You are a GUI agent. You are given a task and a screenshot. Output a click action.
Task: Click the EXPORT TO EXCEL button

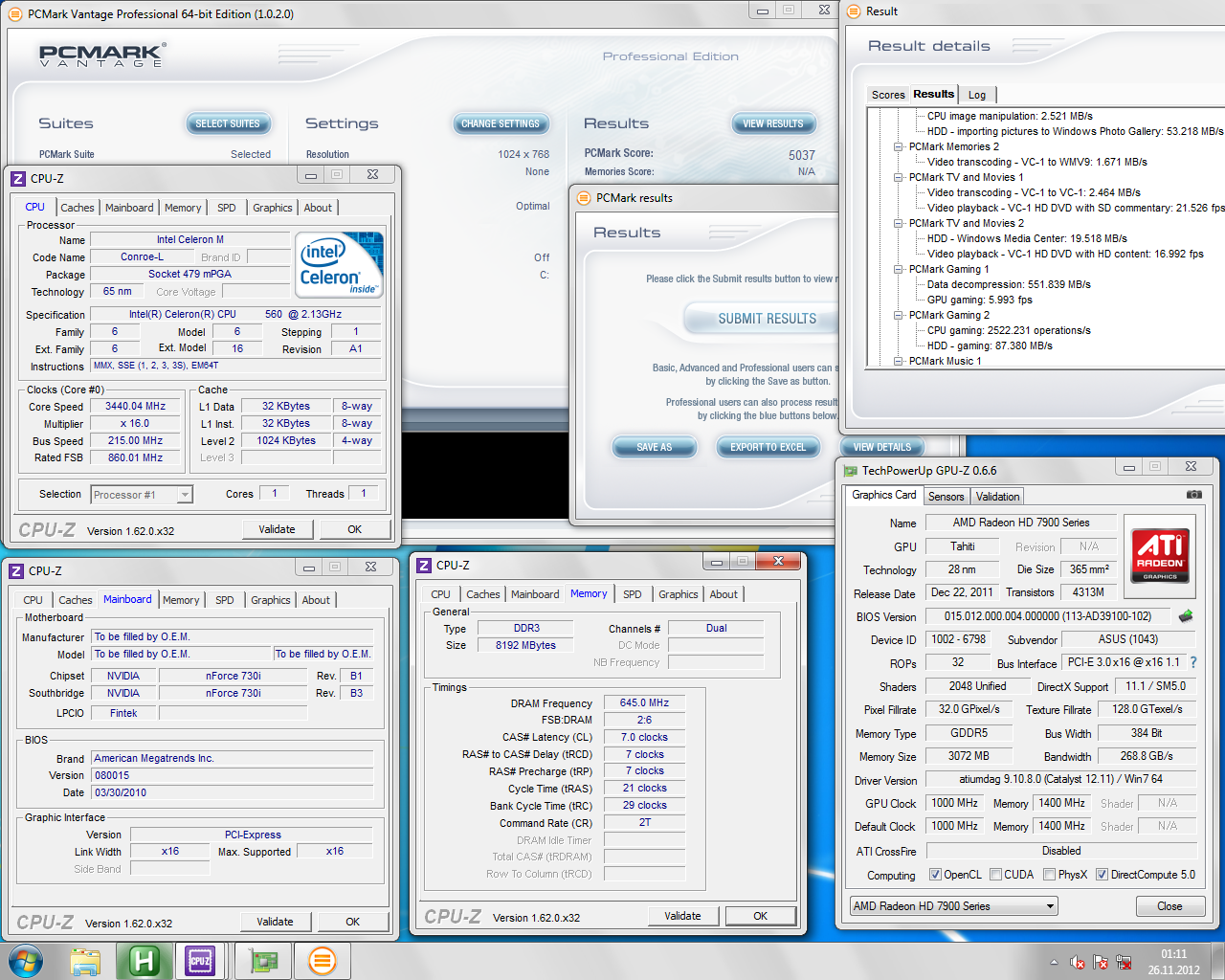pos(768,447)
